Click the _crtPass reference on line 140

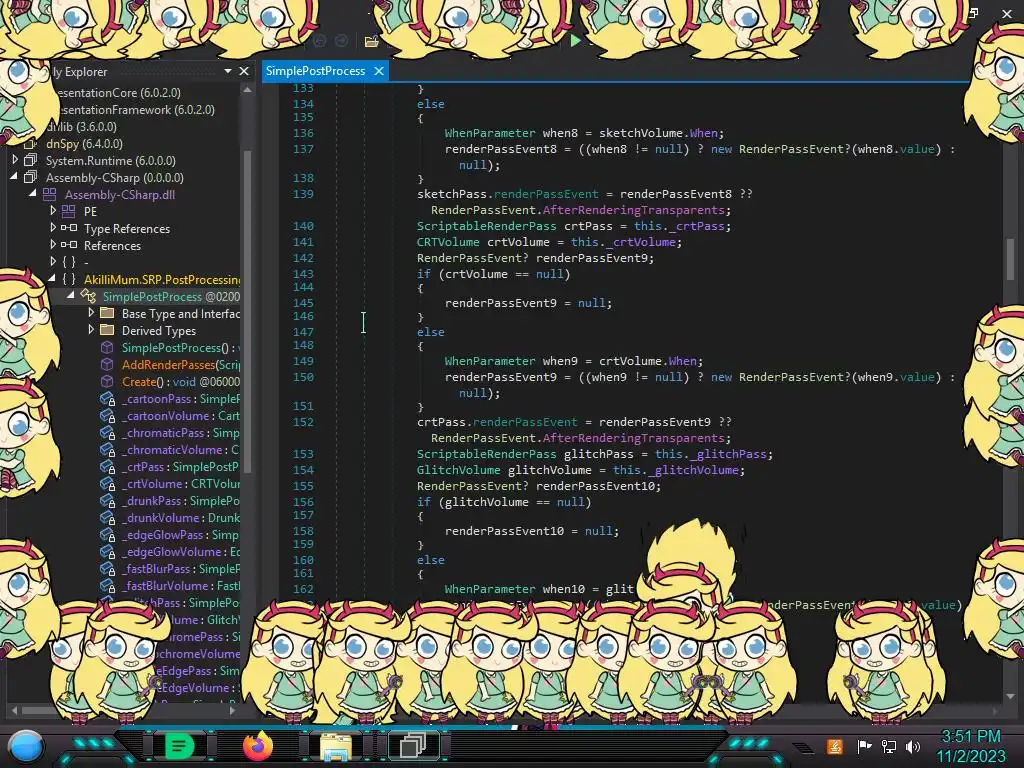coord(699,226)
